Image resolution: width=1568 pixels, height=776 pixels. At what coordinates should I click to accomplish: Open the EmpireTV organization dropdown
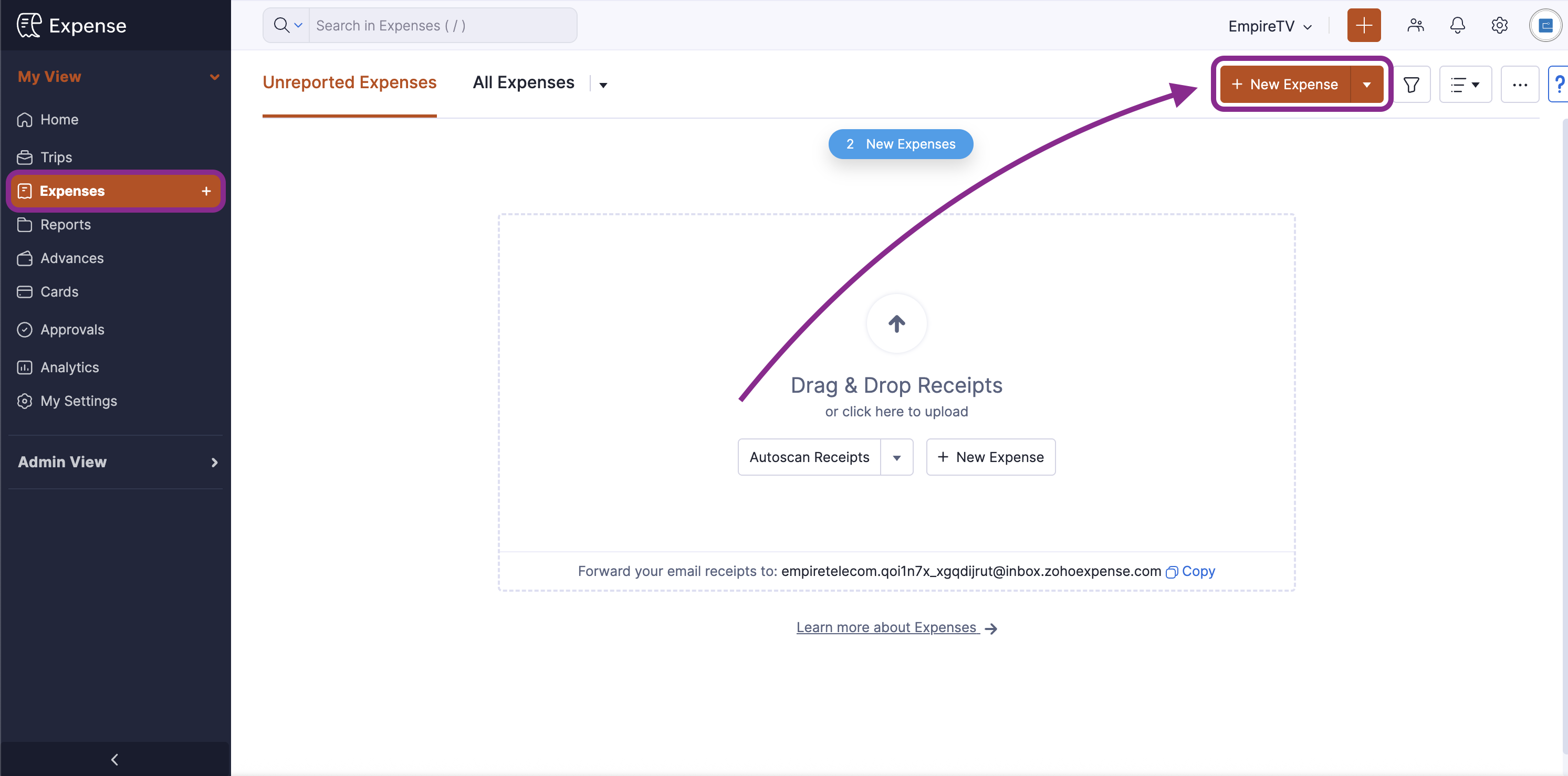tap(1270, 26)
